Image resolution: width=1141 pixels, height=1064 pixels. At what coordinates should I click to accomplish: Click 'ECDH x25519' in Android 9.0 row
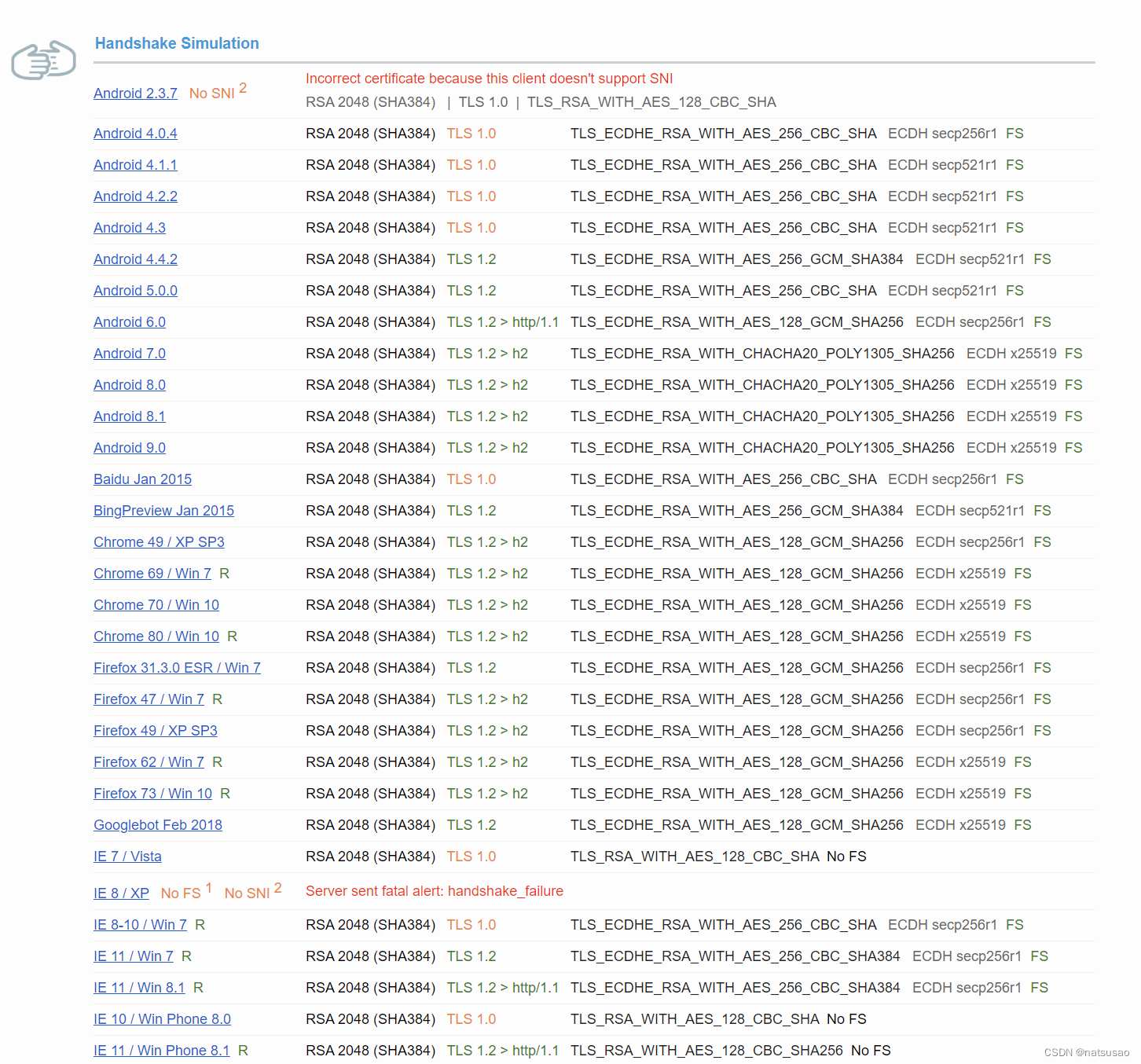(x=1011, y=448)
